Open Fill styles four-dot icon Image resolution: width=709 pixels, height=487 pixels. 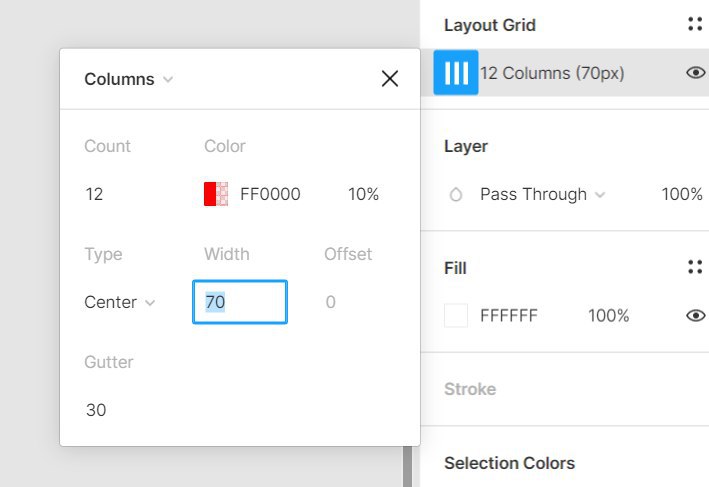(695, 267)
